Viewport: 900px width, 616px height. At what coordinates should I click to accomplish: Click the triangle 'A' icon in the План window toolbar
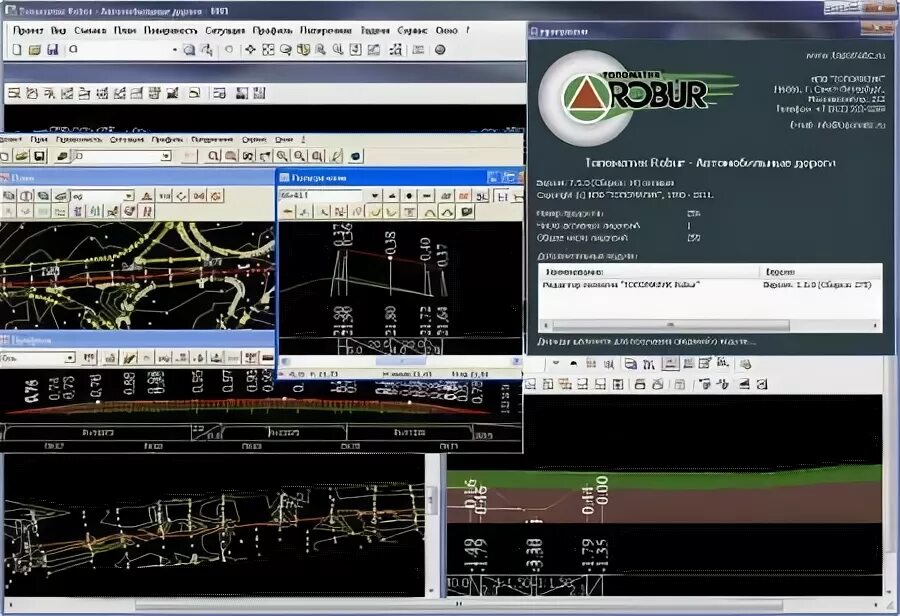pyautogui.click(x=147, y=196)
